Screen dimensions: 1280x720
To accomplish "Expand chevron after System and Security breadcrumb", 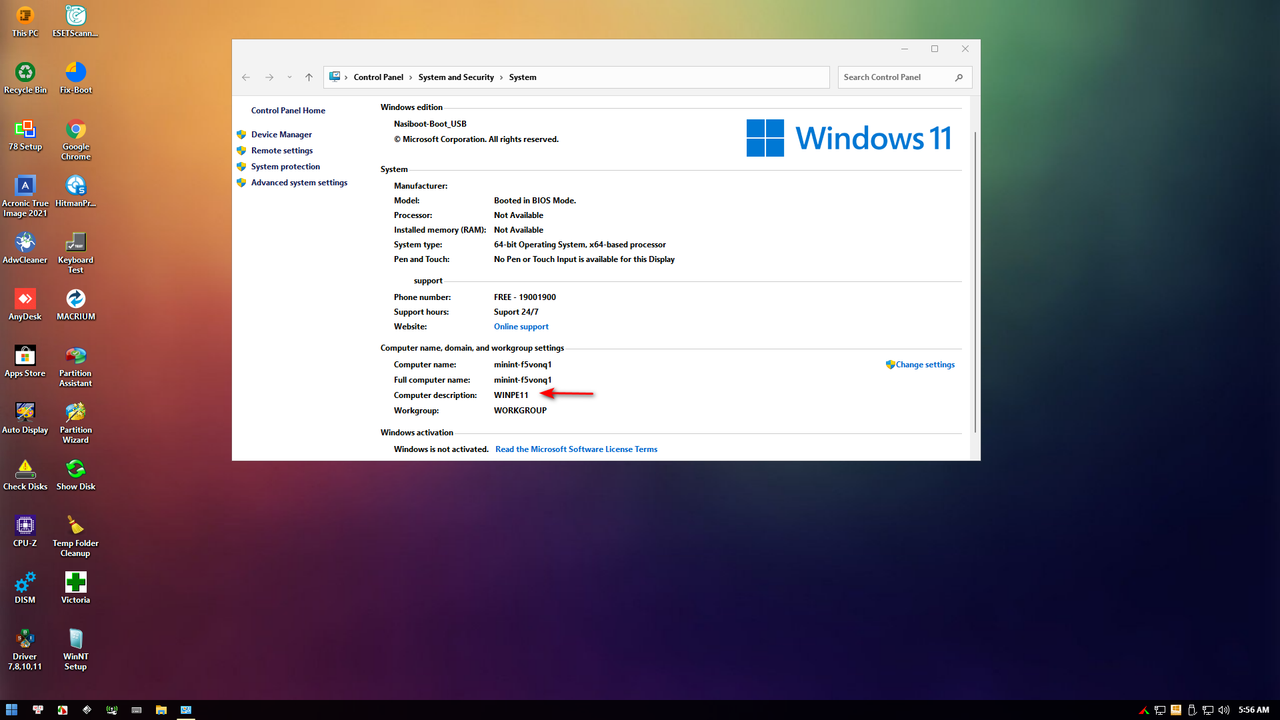I will (502, 77).
